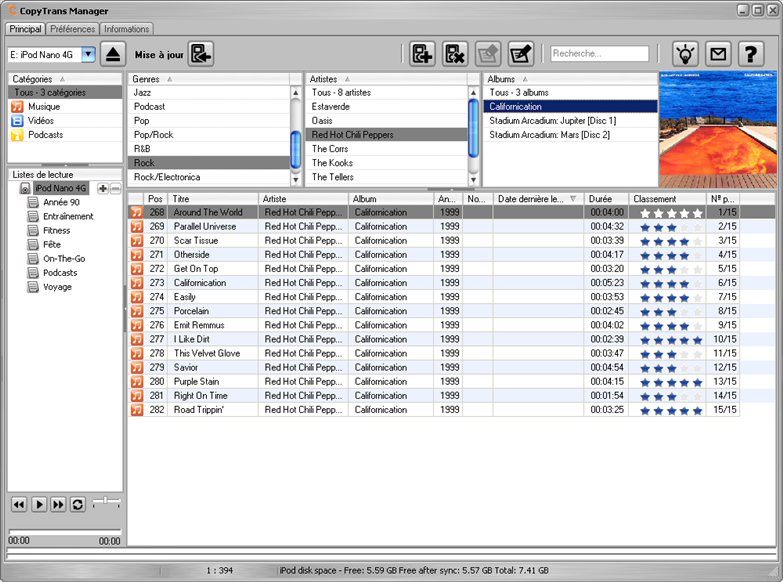Screen dimensions: 783x582
Task: Select the Scar Tissue track row
Action: (x=434, y=241)
